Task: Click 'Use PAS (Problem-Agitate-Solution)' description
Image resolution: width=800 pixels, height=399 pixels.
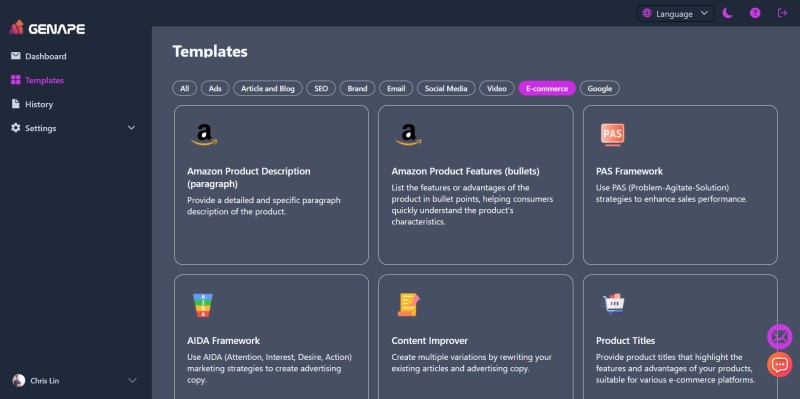Action: pyautogui.click(x=671, y=193)
